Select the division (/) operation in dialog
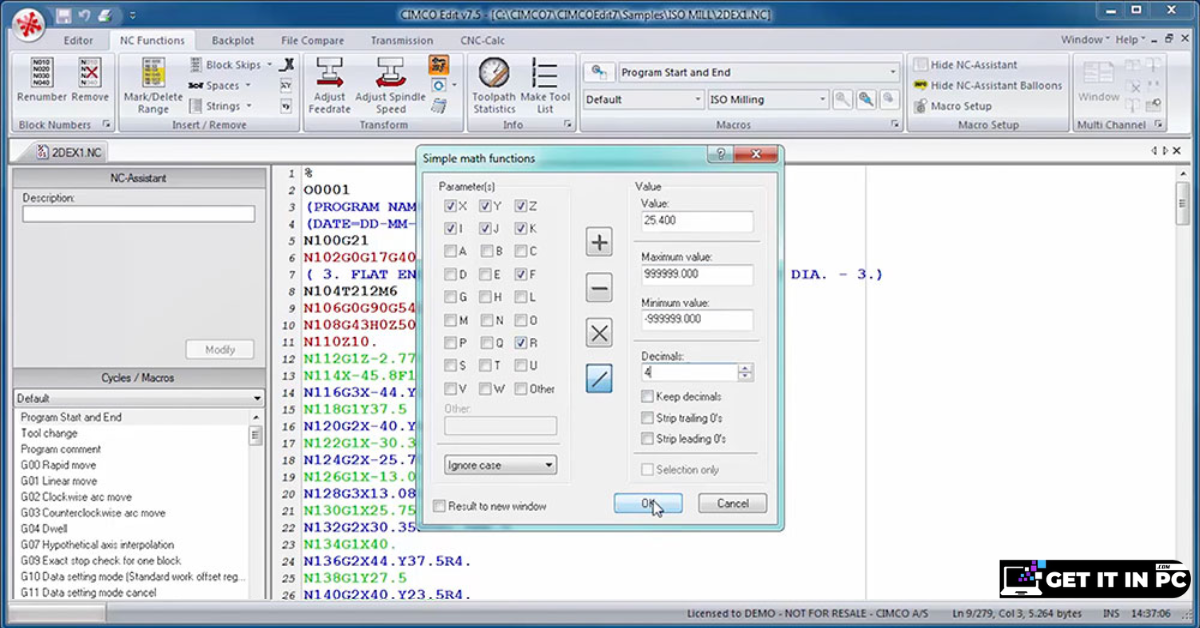 pyautogui.click(x=599, y=380)
